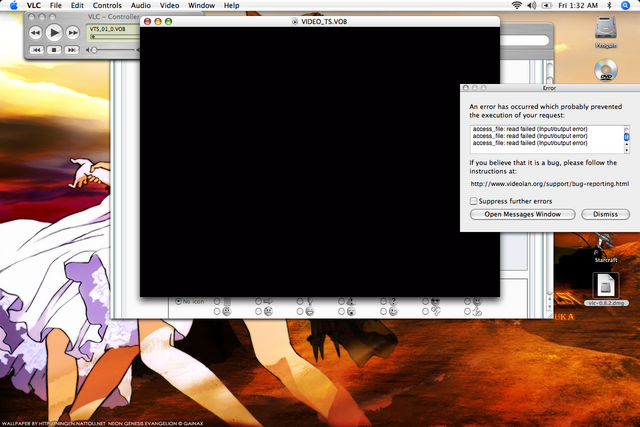Select the No icon radio button

pos(178,301)
